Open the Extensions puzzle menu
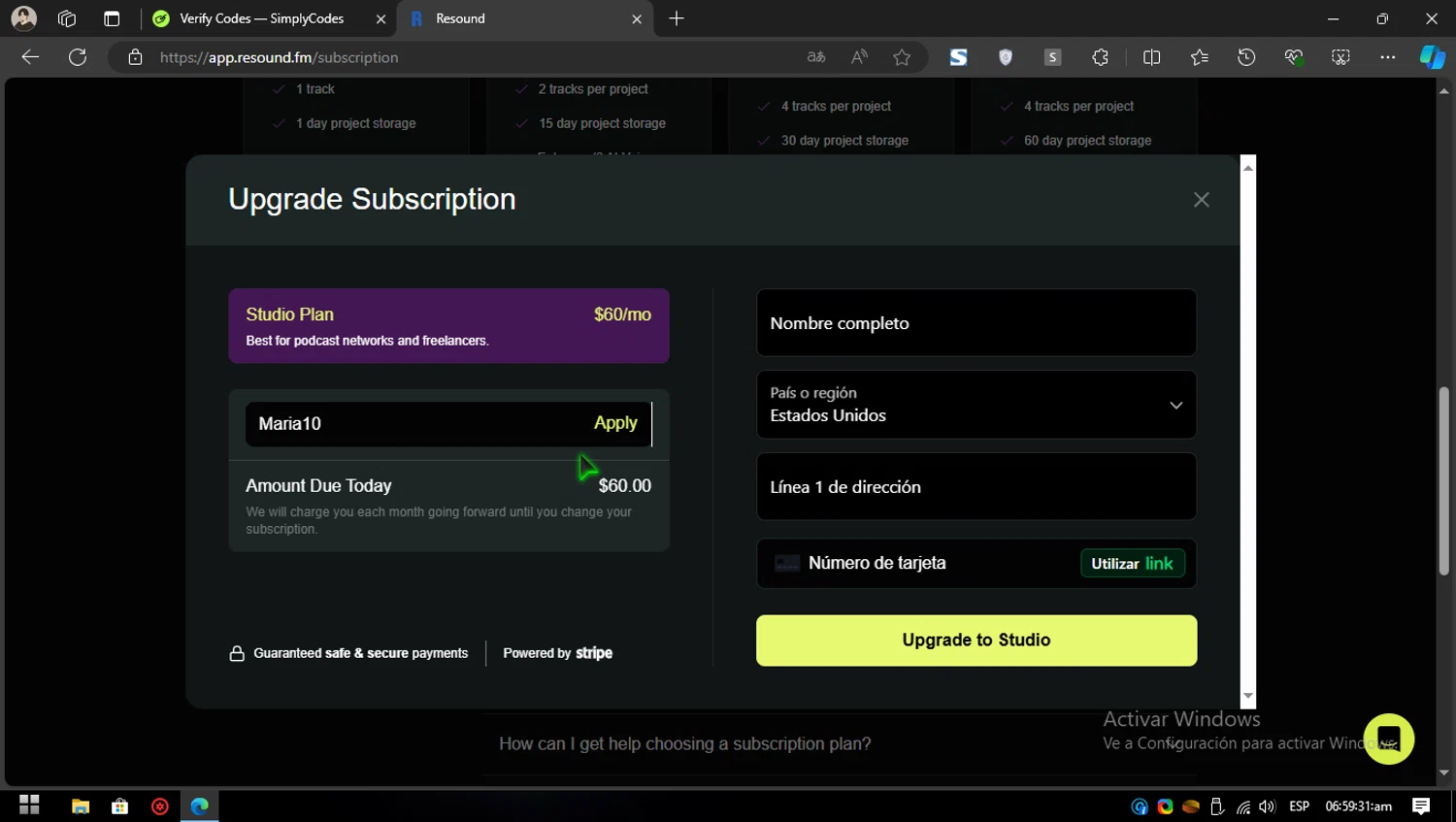Viewport: 1456px width, 822px height. (1100, 57)
